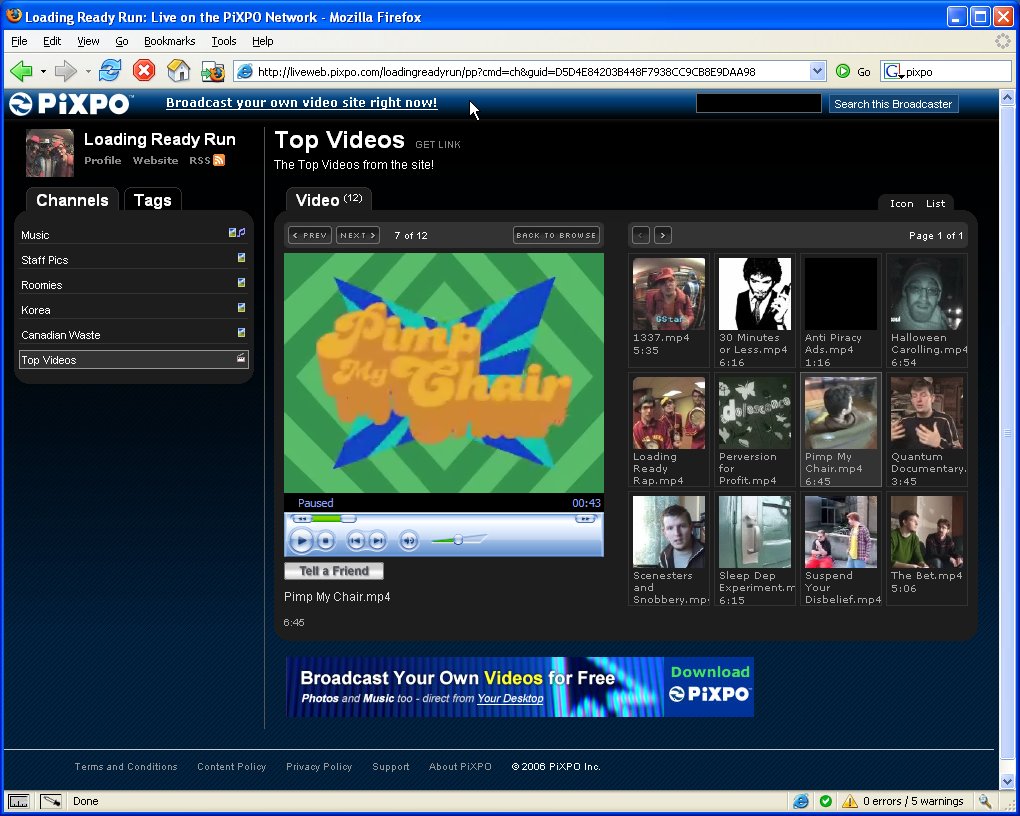Click the Firefox Back arrow button
1020x816 pixels.
tap(21, 71)
